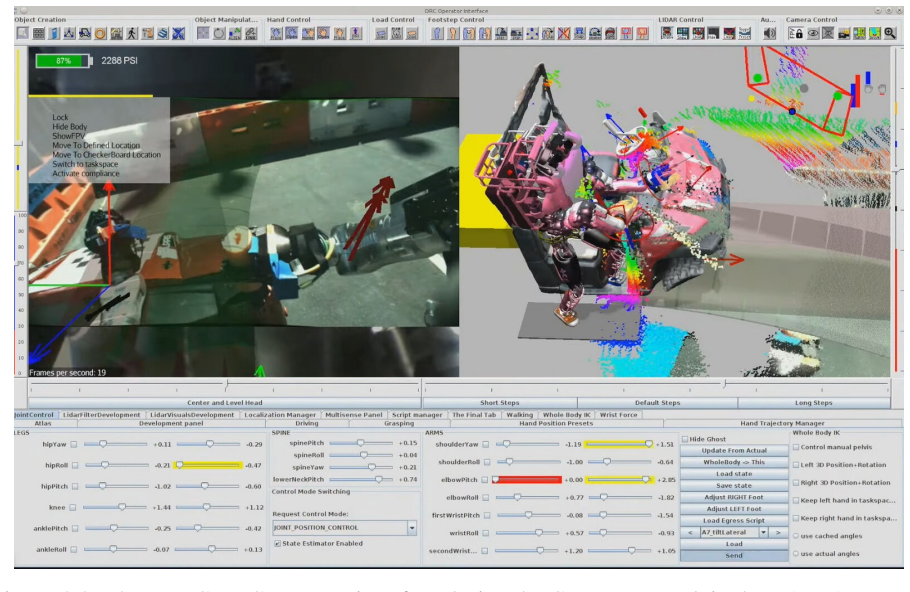Click the lowerNeckPitch slider

pyautogui.click(x=361, y=479)
